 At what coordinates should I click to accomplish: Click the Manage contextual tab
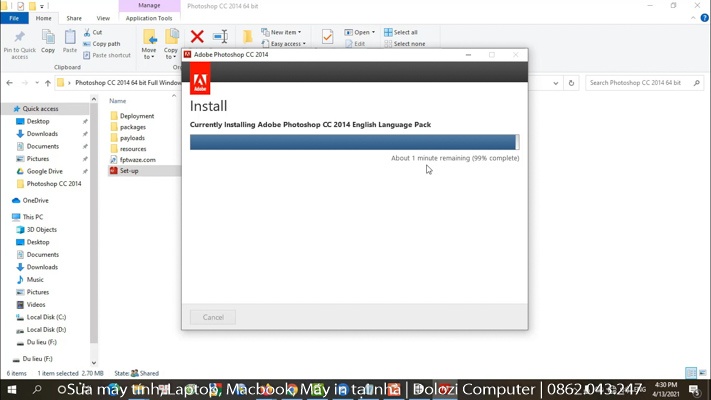[x=149, y=5]
